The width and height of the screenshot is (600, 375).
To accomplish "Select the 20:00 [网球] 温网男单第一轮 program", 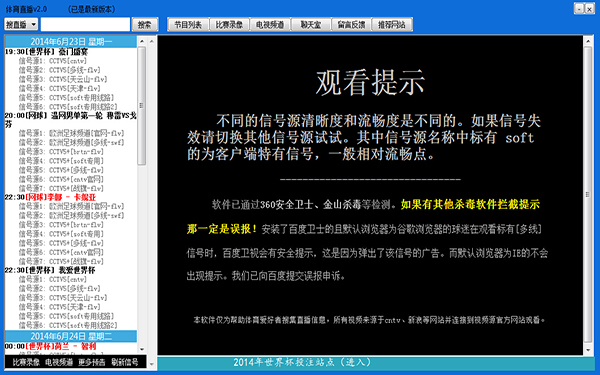I will pyautogui.click(x=70, y=119).
